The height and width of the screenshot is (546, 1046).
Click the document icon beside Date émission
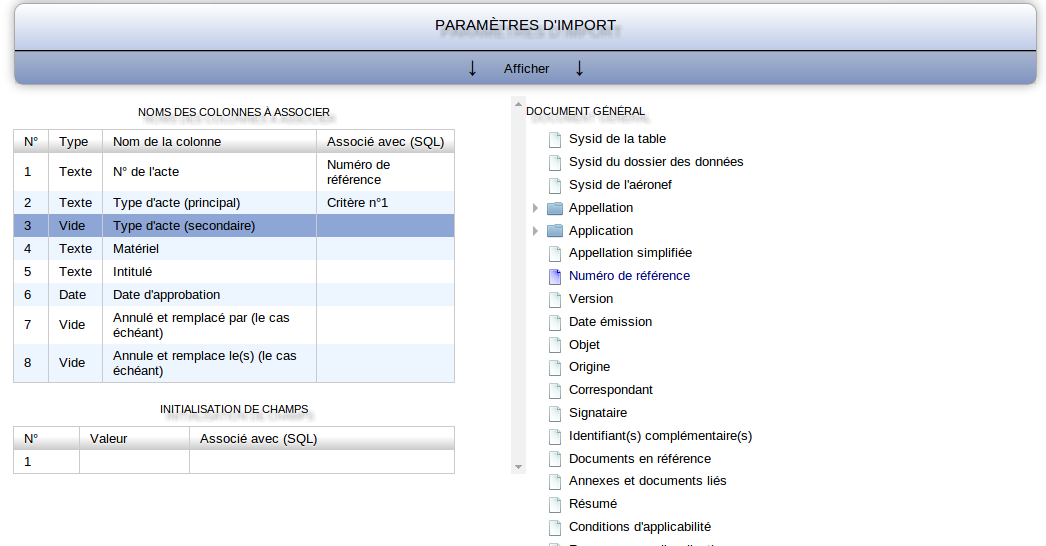[x=554, y=322]
